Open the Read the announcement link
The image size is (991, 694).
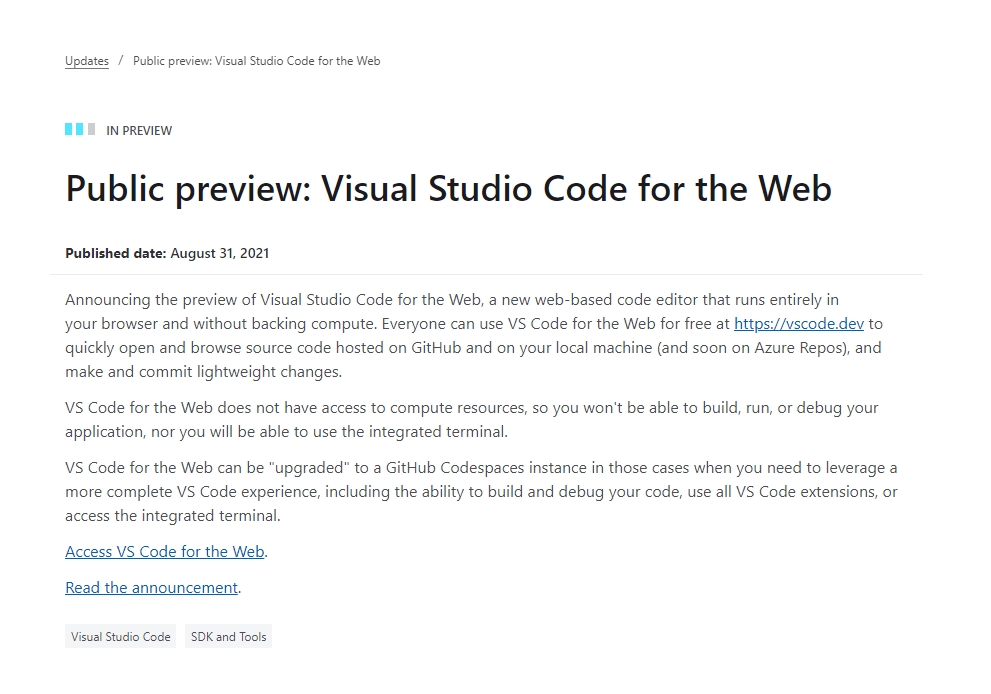[151, 588]
